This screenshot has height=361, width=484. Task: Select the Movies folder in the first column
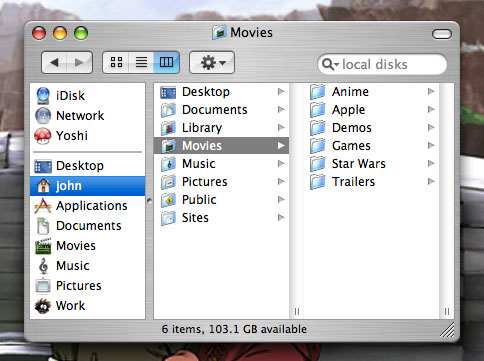[x=221, y=146]
